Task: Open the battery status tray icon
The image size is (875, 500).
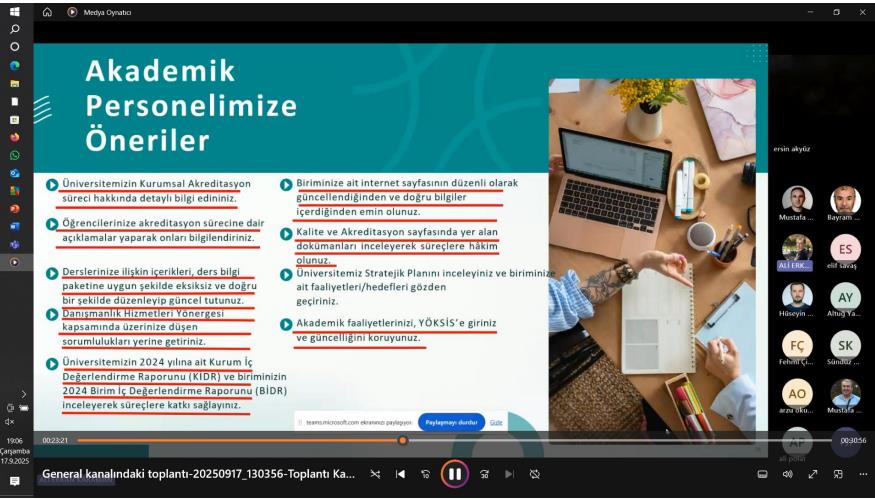Action: (23, 408)
